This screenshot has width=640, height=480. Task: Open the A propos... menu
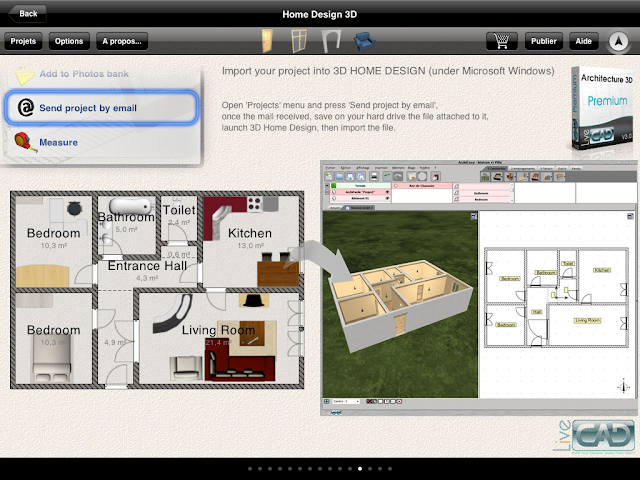122,41
